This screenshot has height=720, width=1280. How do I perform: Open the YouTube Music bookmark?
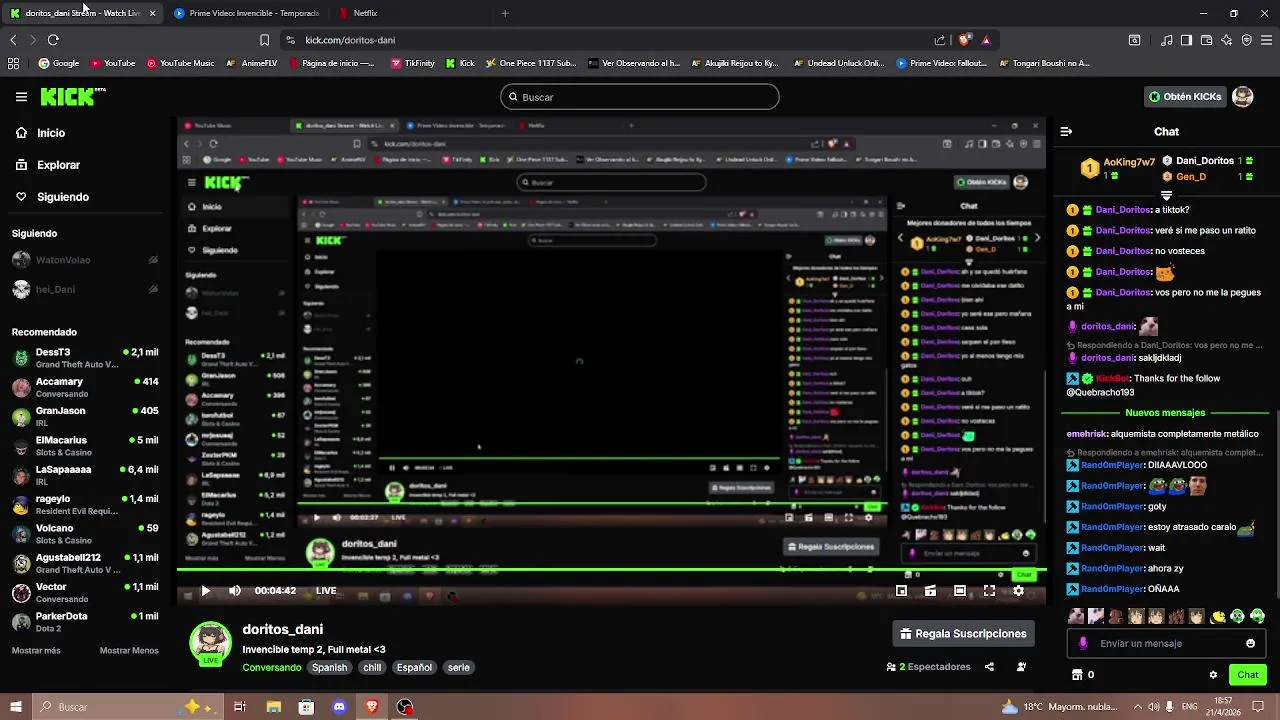[x=181, y=63]
